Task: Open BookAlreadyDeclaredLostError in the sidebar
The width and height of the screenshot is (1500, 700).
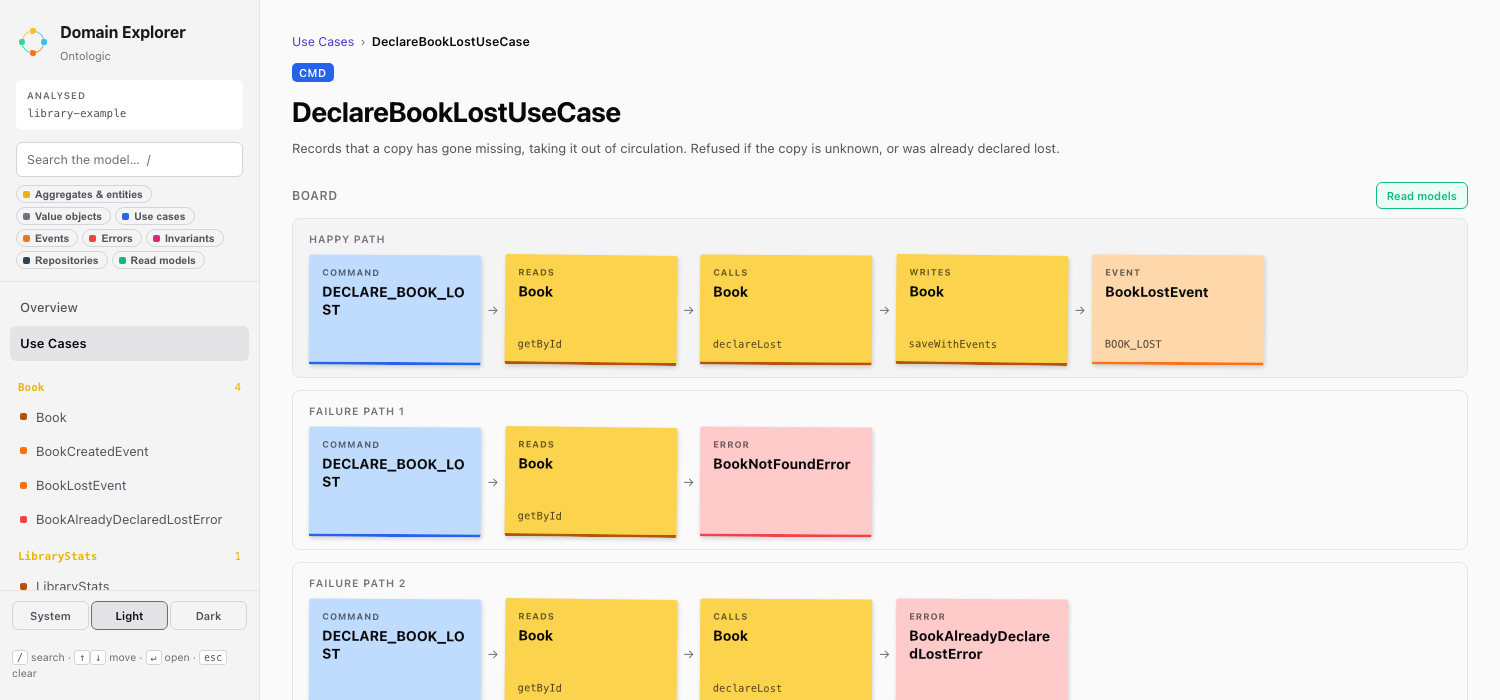Action: click(129, 519)
